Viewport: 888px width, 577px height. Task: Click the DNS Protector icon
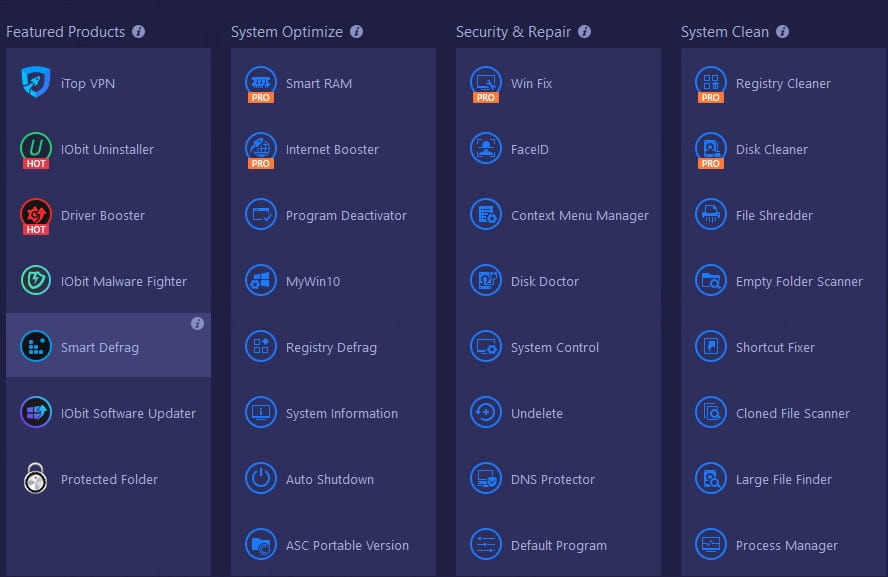(x=486, y=478)
